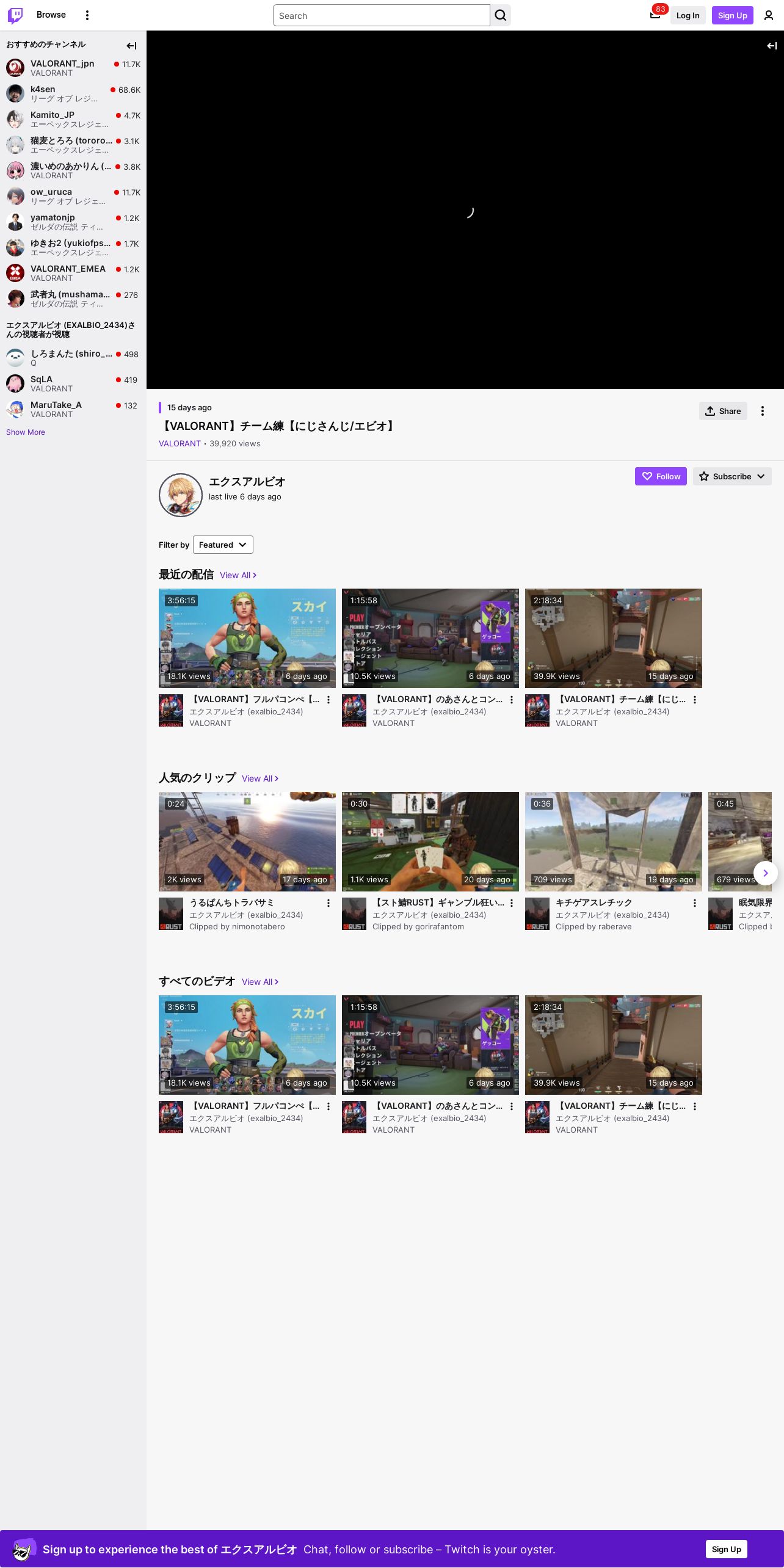Open the エクスアルビオ channel avatar
784x1568 pixels.
(181, 495)
